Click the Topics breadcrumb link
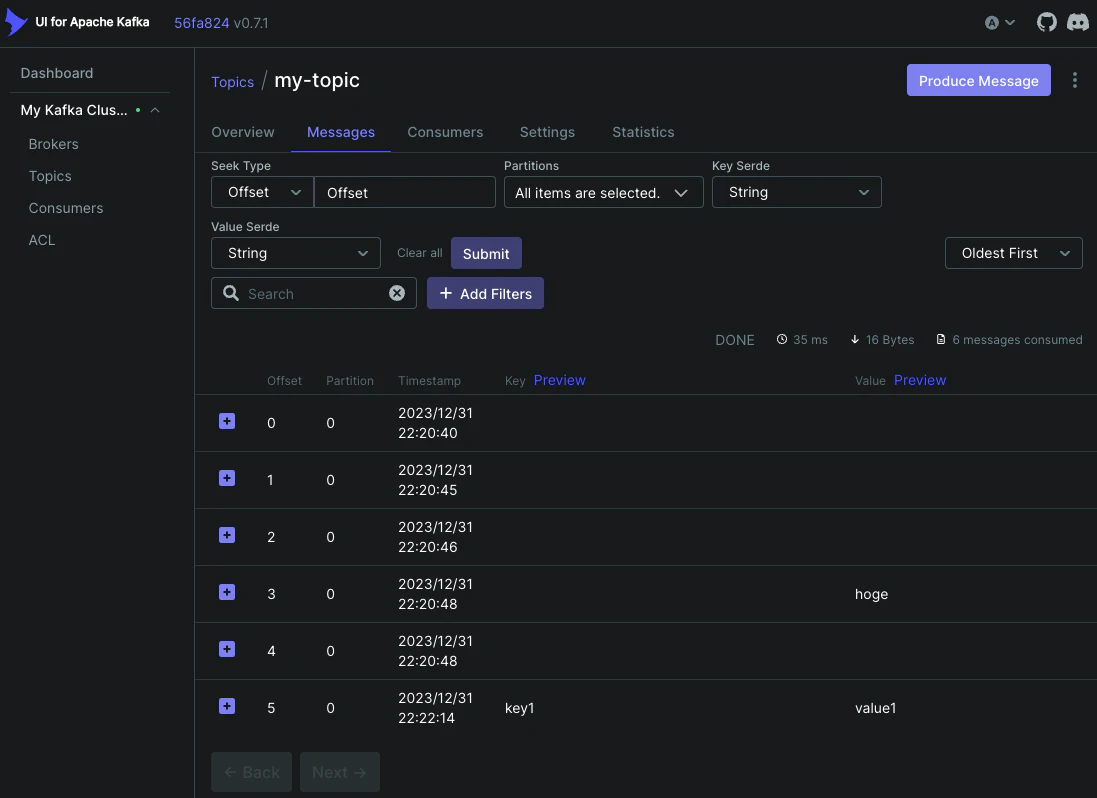The image size is (1097, 798). [232, 82]
